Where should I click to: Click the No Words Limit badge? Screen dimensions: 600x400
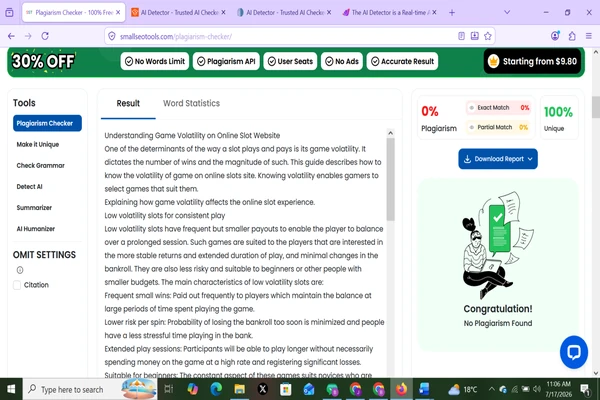pyautogui.click(x=155, y=61)
